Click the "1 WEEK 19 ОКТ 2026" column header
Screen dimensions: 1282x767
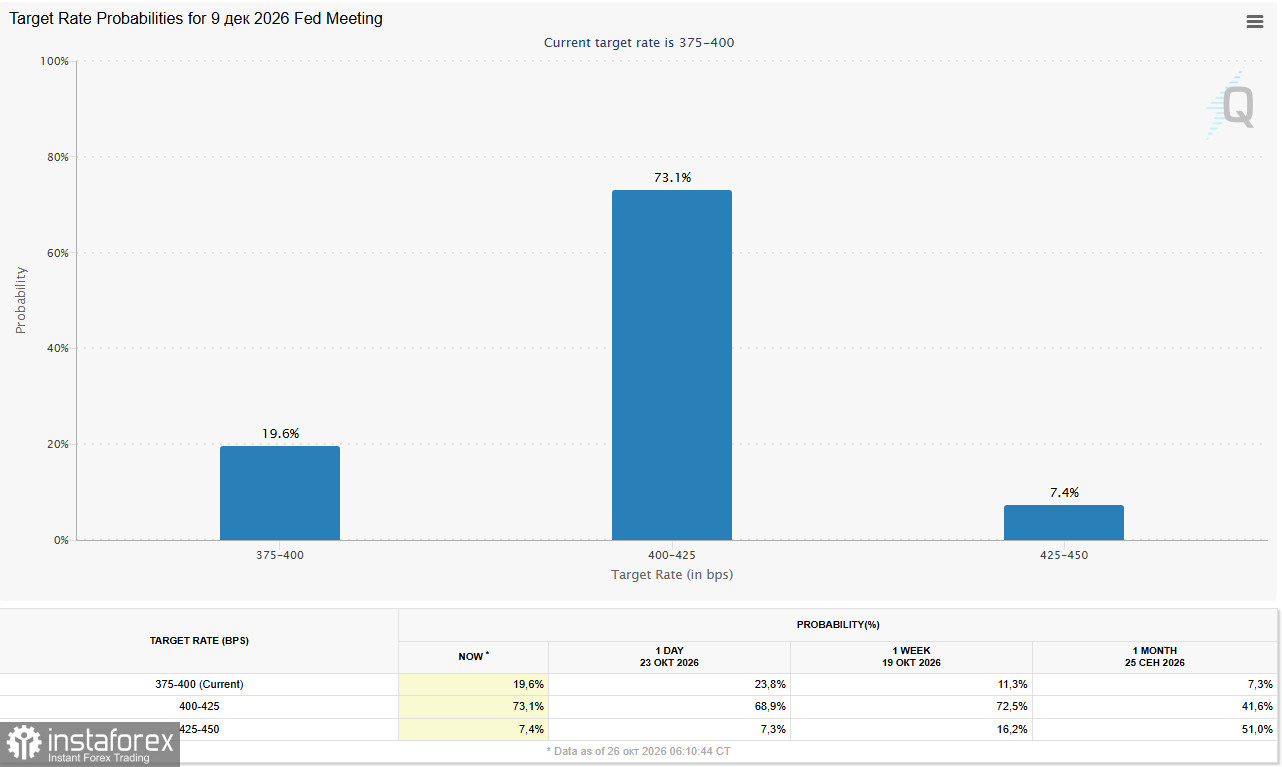(911, 657)
